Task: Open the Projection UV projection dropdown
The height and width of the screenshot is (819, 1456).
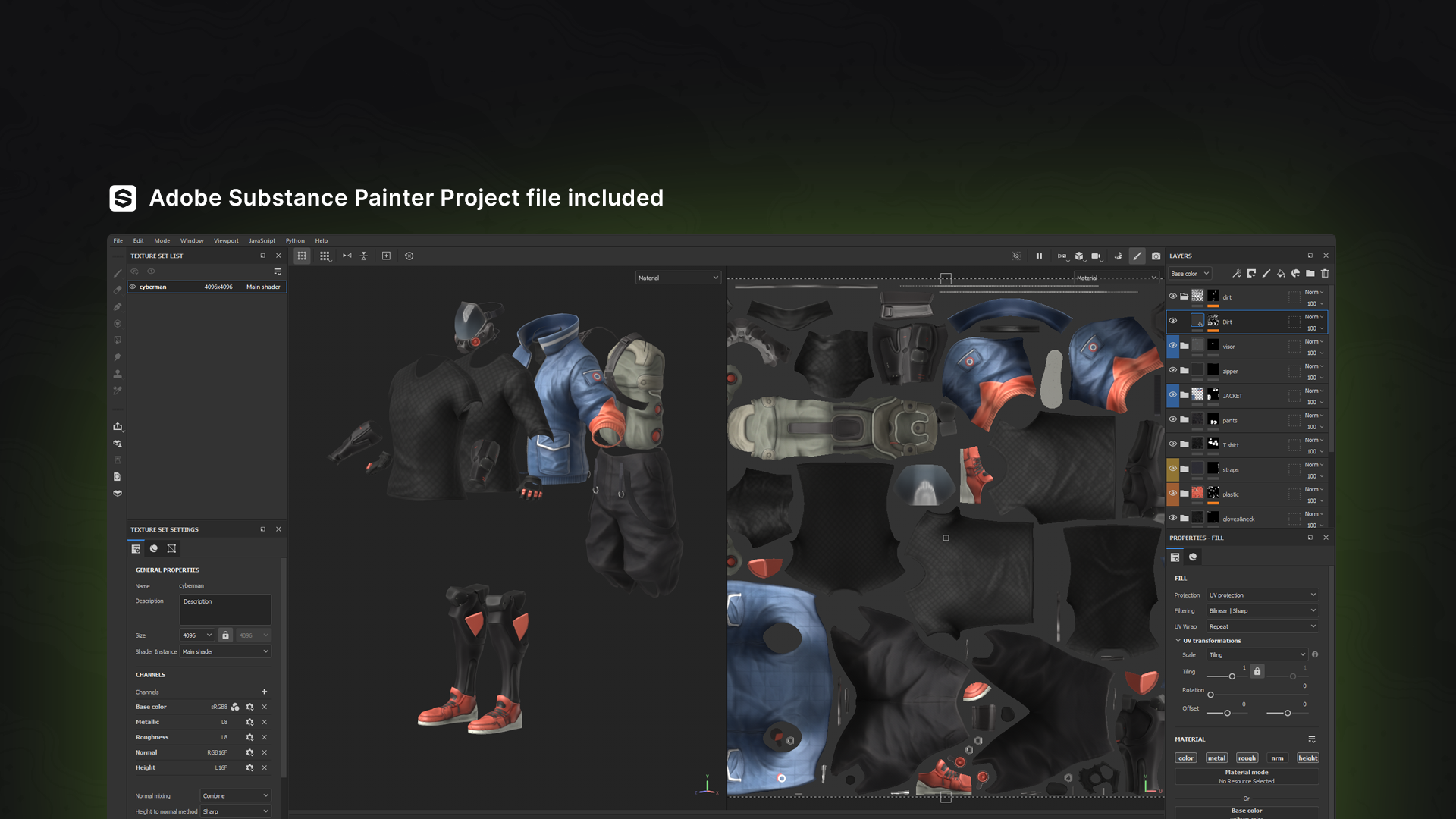Action: (1262, 595)
